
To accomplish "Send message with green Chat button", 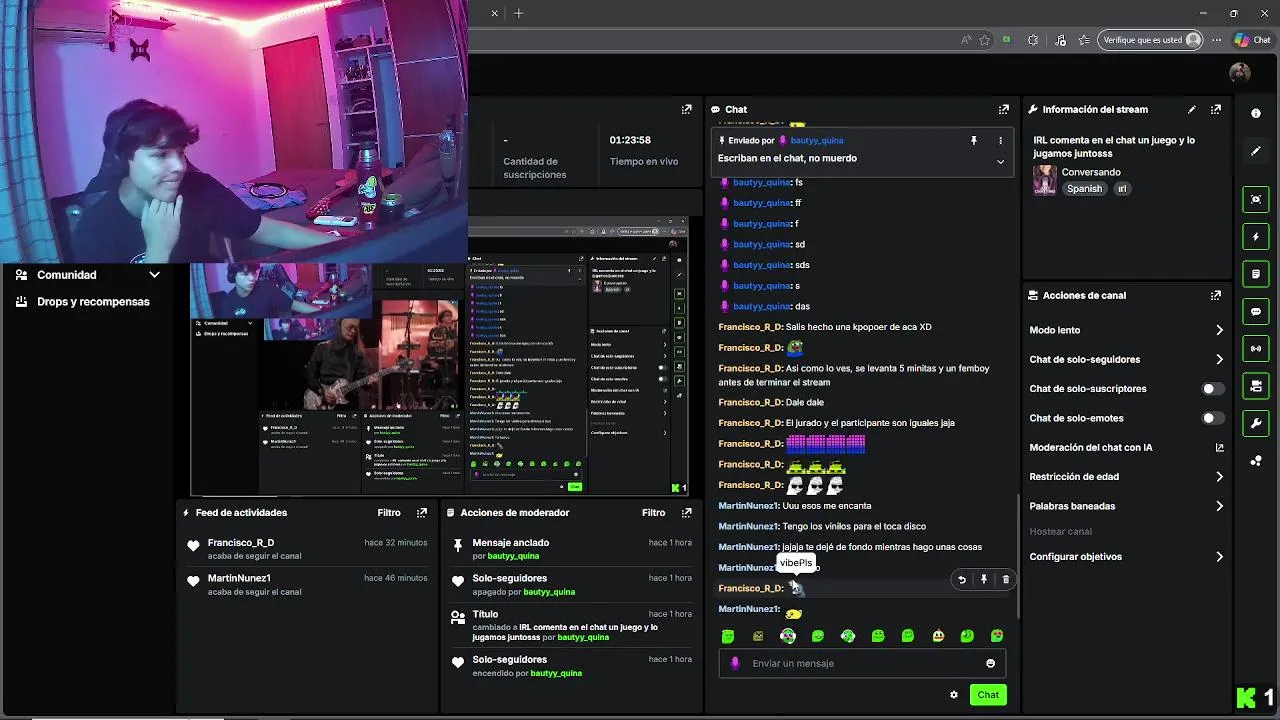I will (x=988, y=695).
